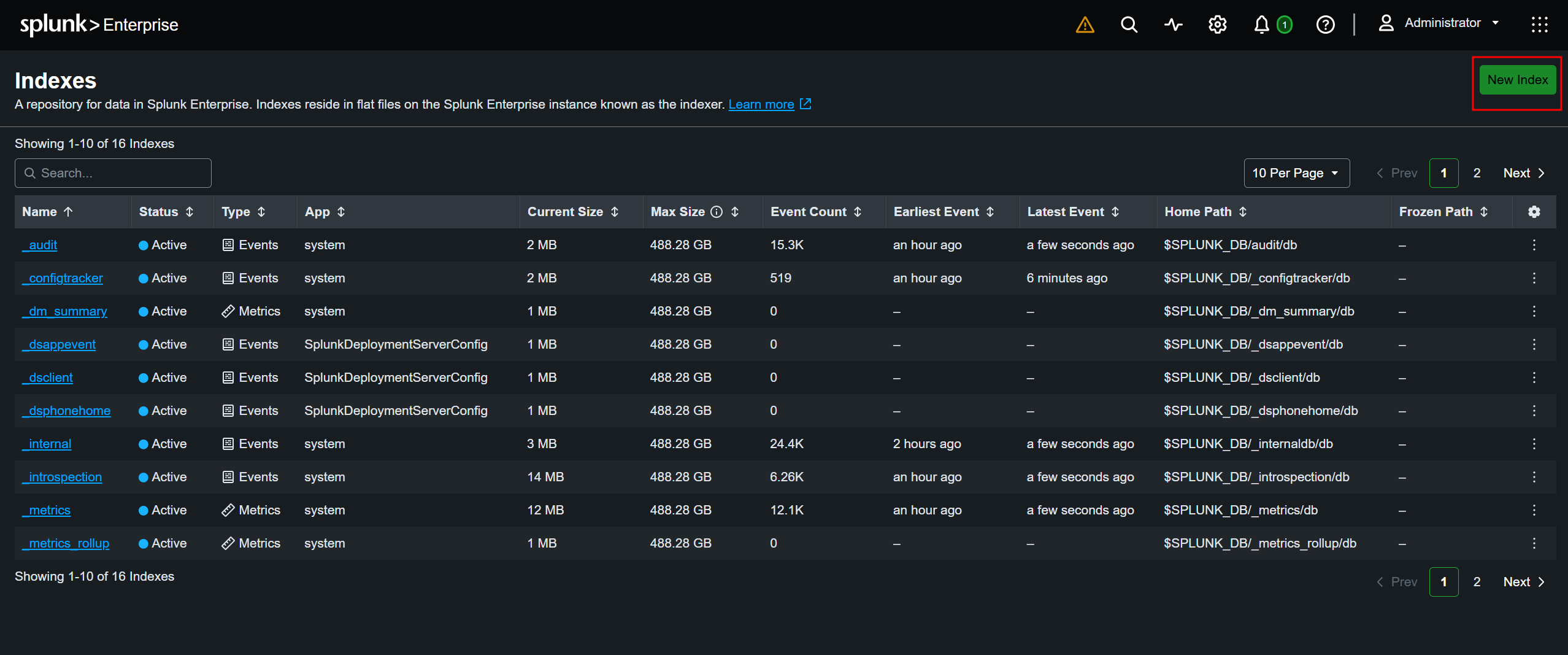Open row actions menu for _metrics
The width and height of the screenshot is (1568, 655).
pos(1534,510)
